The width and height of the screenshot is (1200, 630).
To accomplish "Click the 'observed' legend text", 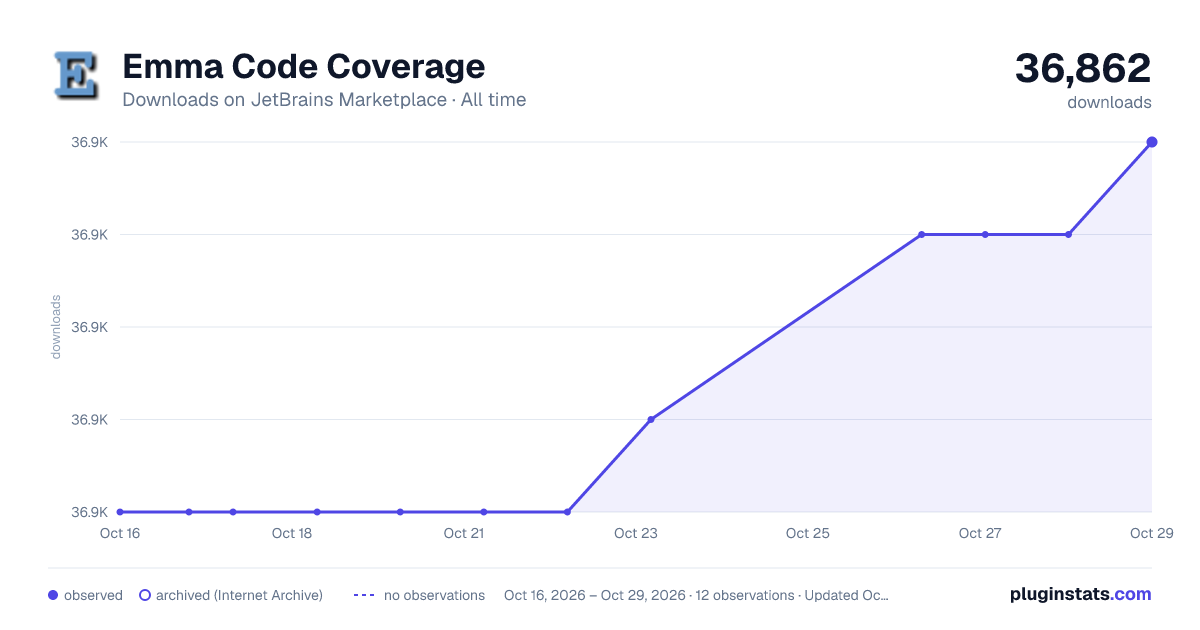I will (x=93, y=595).
